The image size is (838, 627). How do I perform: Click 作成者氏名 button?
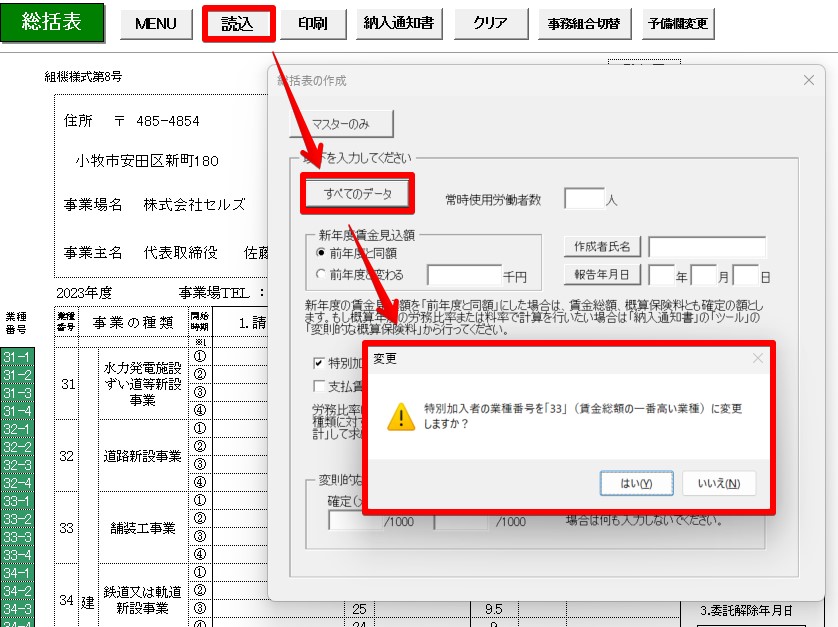(602, 246)
